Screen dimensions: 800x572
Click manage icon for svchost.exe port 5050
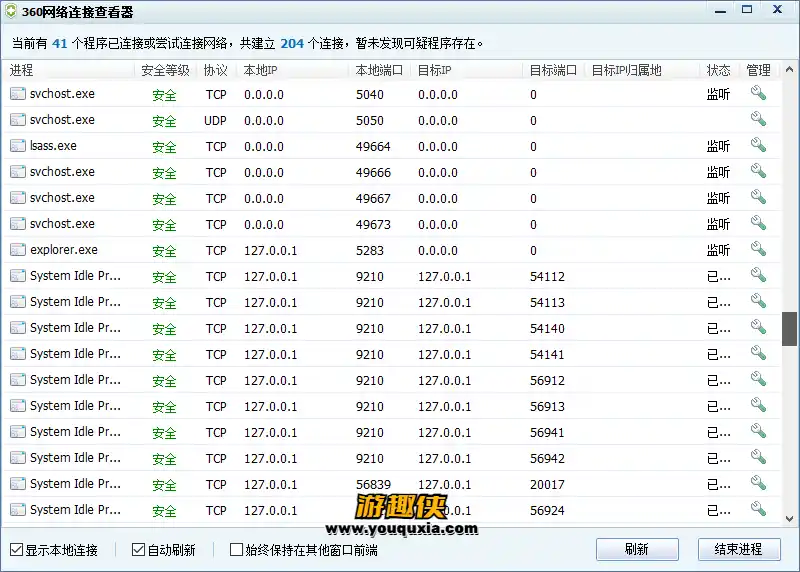pyautogui.click(x=758, y=119)
